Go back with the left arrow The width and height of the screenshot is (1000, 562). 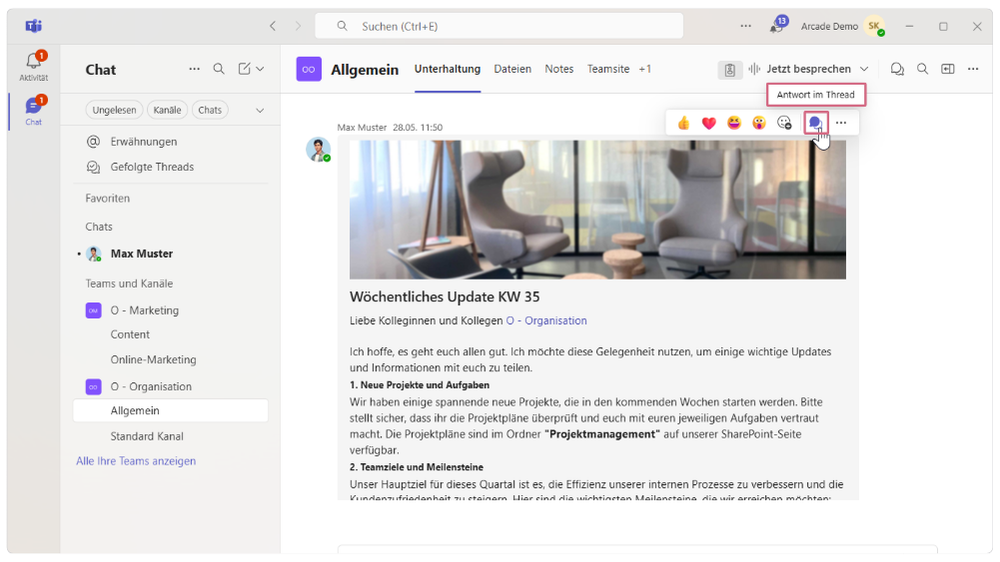tap(273, 26)
